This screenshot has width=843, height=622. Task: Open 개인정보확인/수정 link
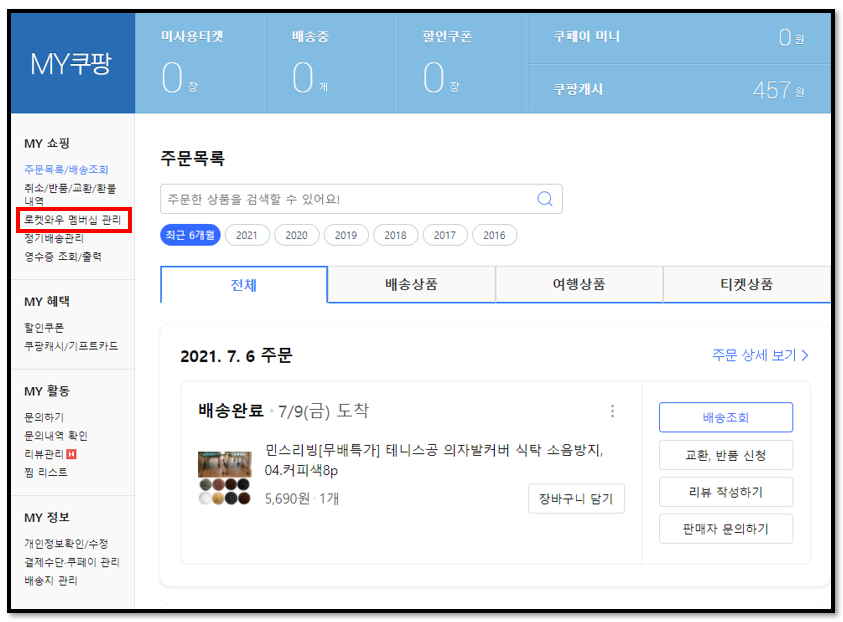point(66,544)
